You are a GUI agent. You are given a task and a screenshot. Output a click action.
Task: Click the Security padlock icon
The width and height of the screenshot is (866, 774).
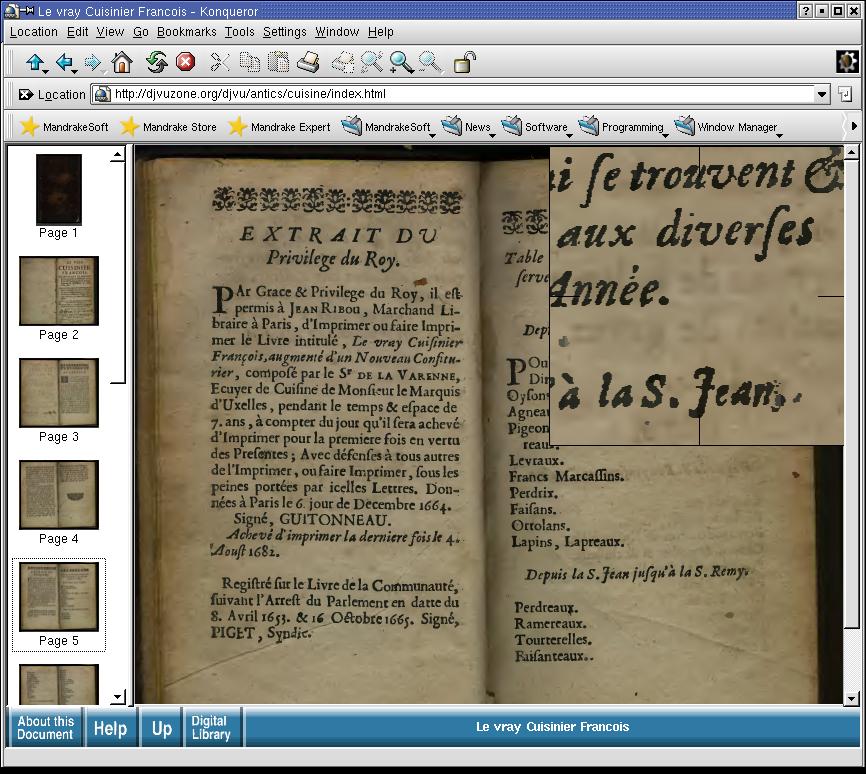pyautogui.click(x=464, y=63)
